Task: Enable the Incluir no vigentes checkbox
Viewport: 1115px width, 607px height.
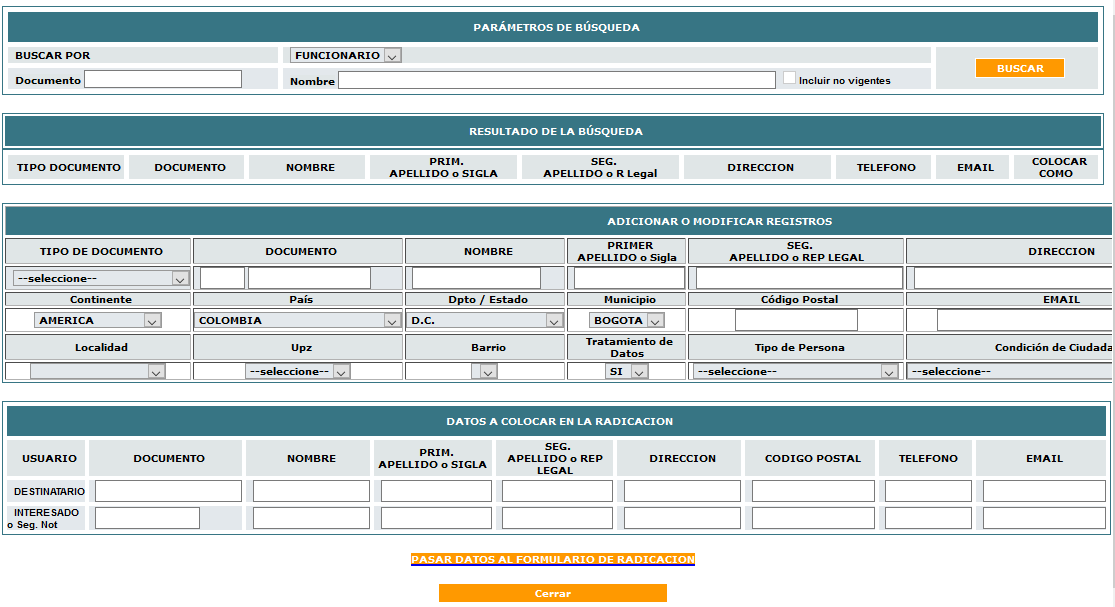Action: [789, 78]
